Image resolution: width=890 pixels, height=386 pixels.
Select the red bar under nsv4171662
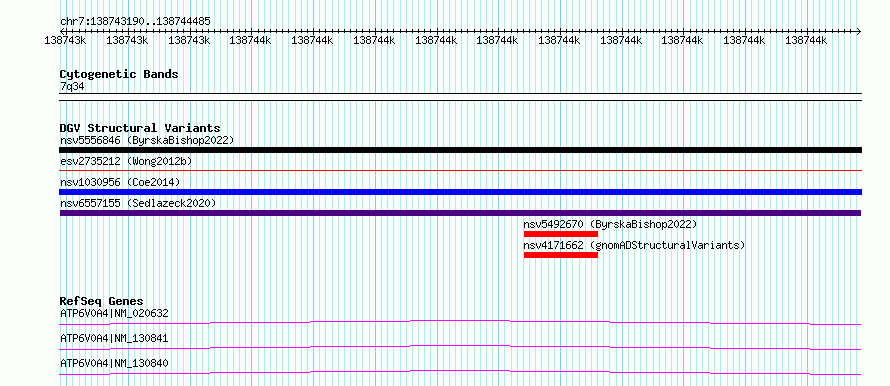tap(561, 255)
